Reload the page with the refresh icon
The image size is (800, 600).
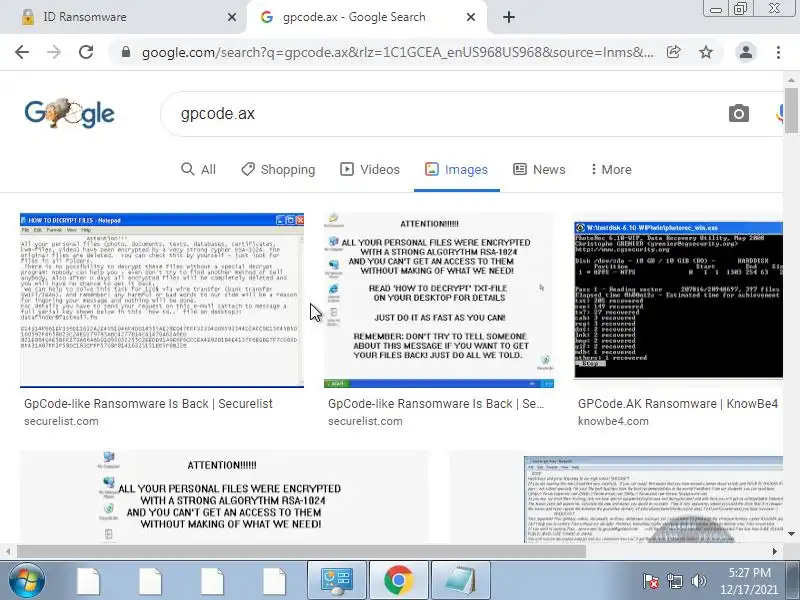pyautogui.click(x=86, y=52)
